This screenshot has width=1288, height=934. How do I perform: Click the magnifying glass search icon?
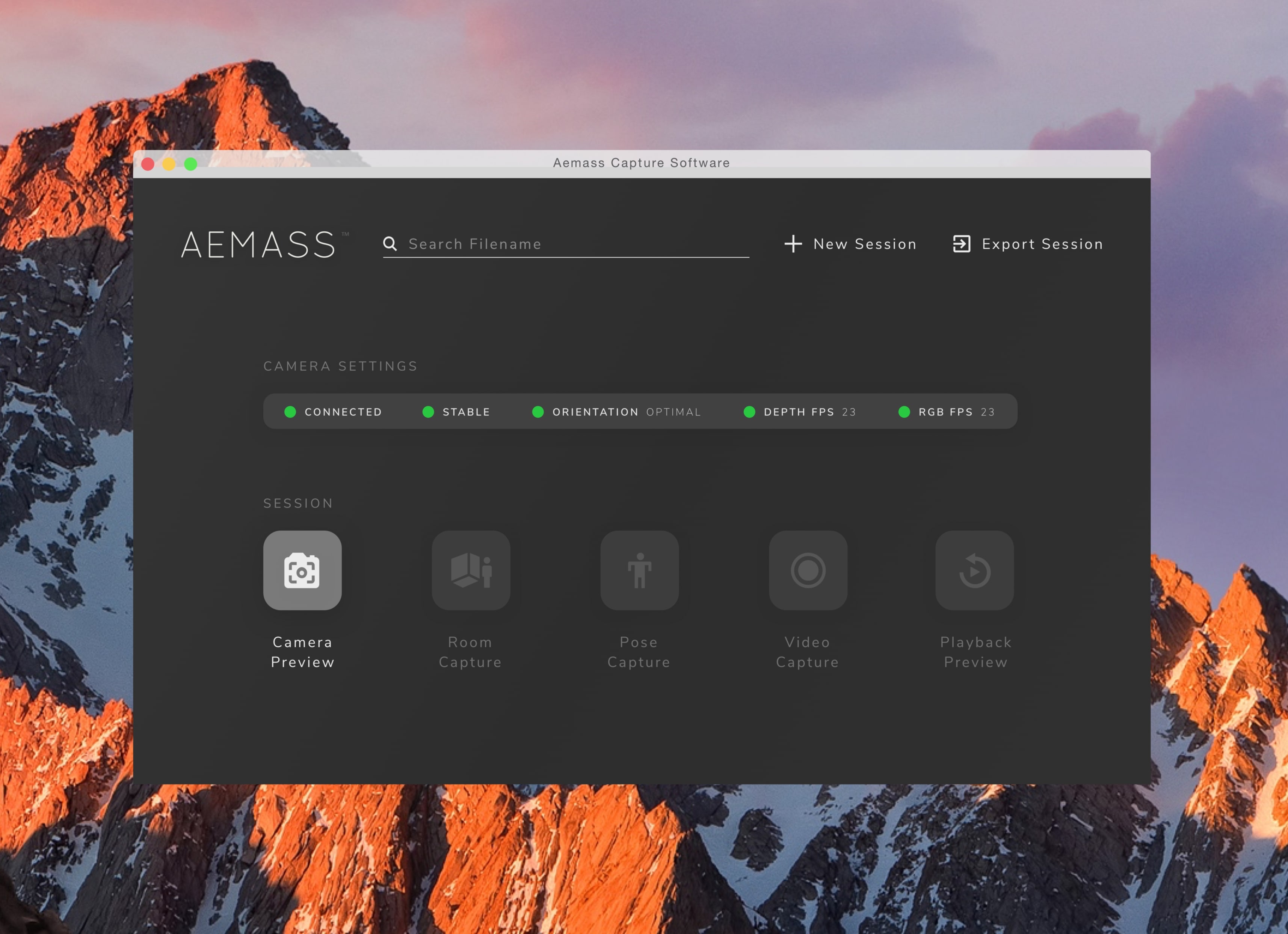(x=390, y=244)
